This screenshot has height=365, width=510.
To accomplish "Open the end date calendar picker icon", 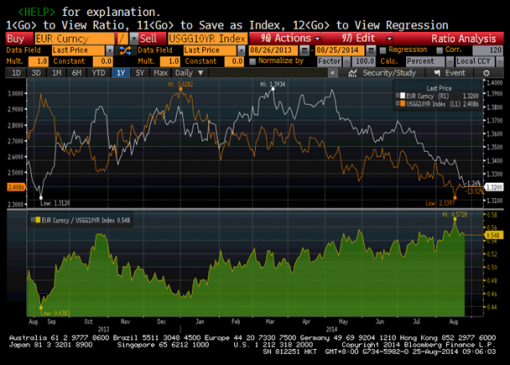I will click(371, 50).
